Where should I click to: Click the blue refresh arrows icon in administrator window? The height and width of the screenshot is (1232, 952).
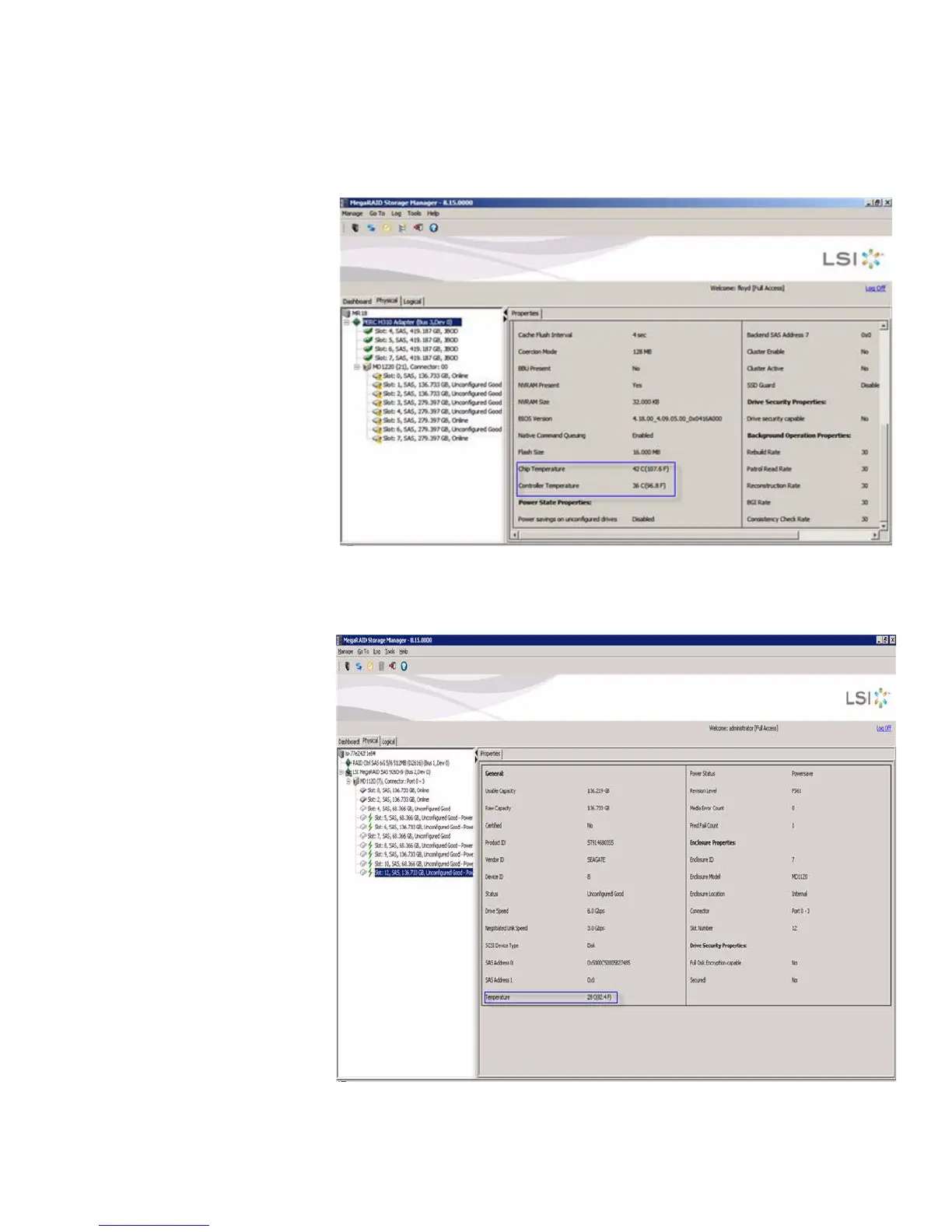point(359,666)
